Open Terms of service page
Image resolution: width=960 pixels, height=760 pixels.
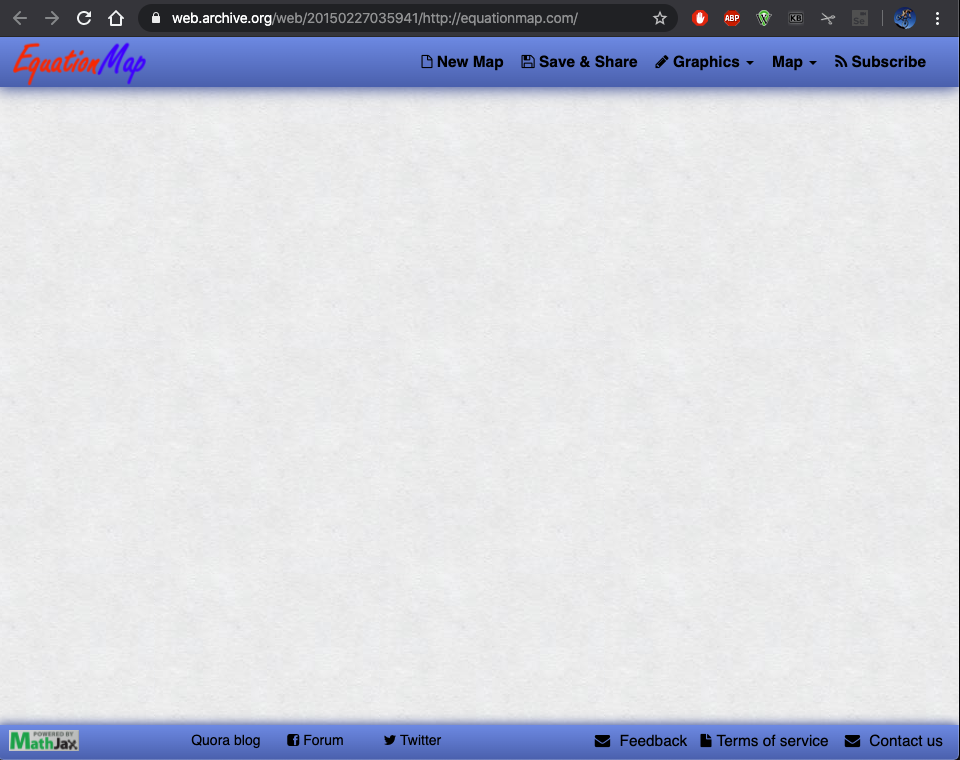coord(764,741)
